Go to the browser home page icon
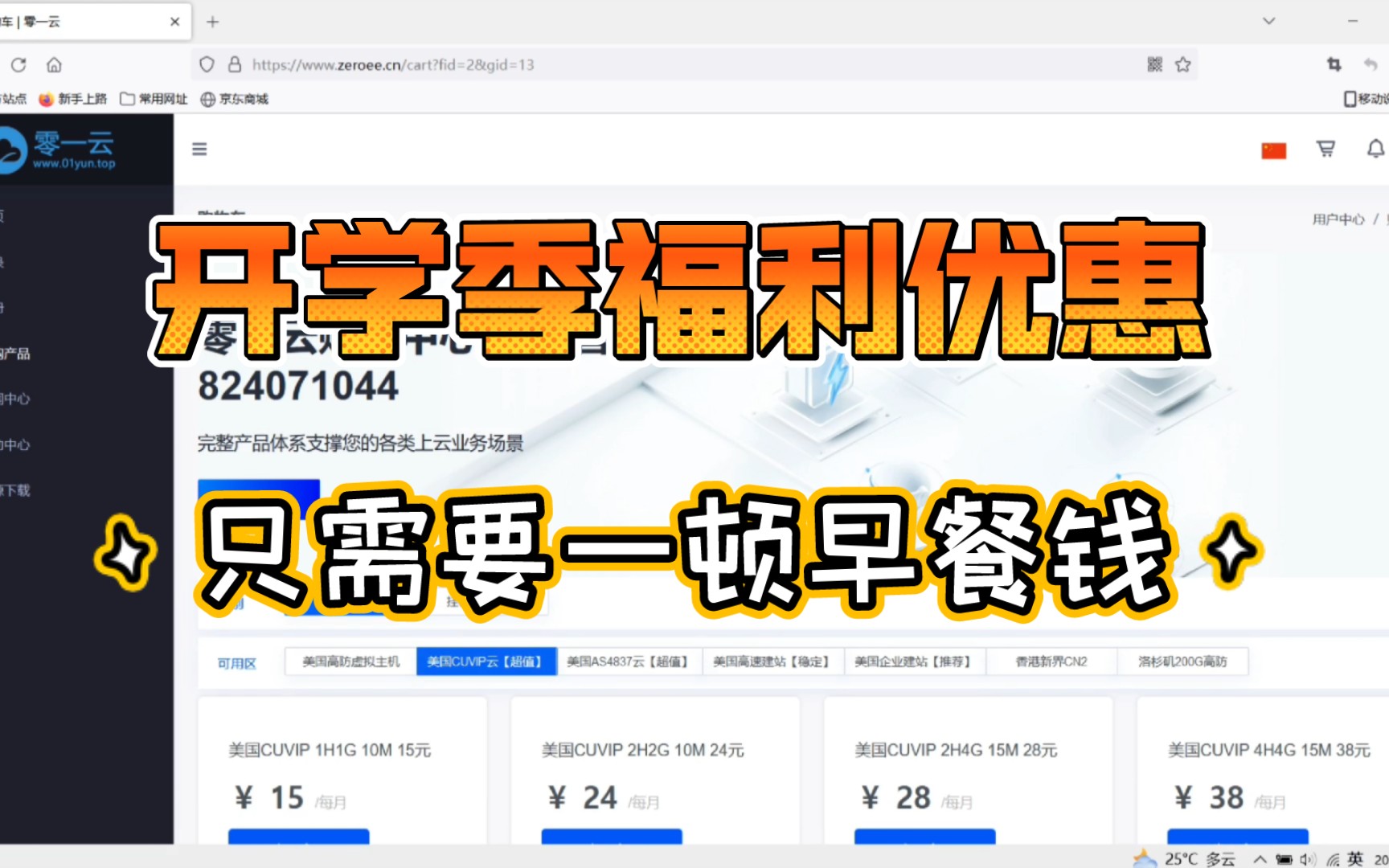The height and width of the screenshot is (868, 1389). pyautogui.click(x=54, y=65)
